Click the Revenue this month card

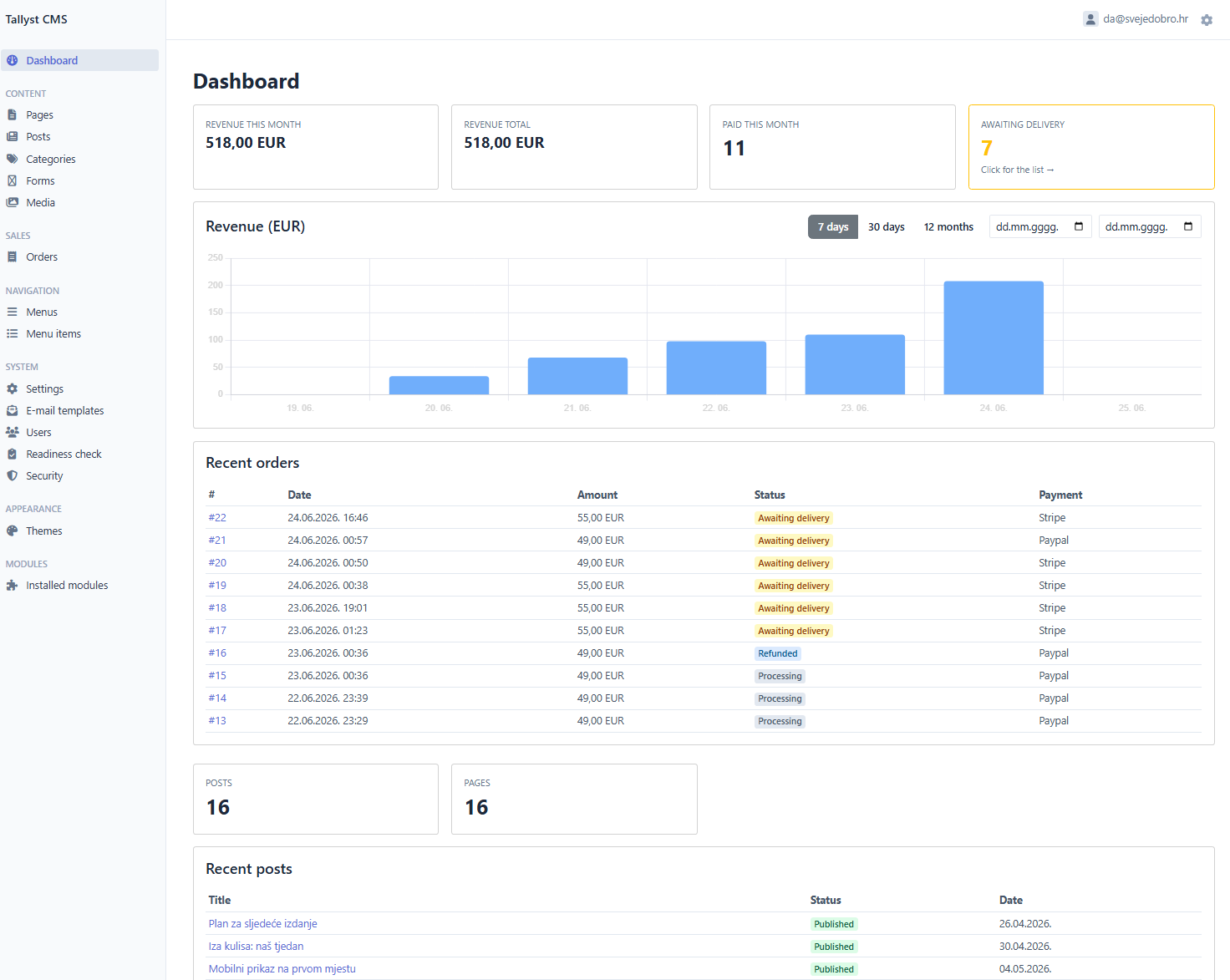(316, 147)
